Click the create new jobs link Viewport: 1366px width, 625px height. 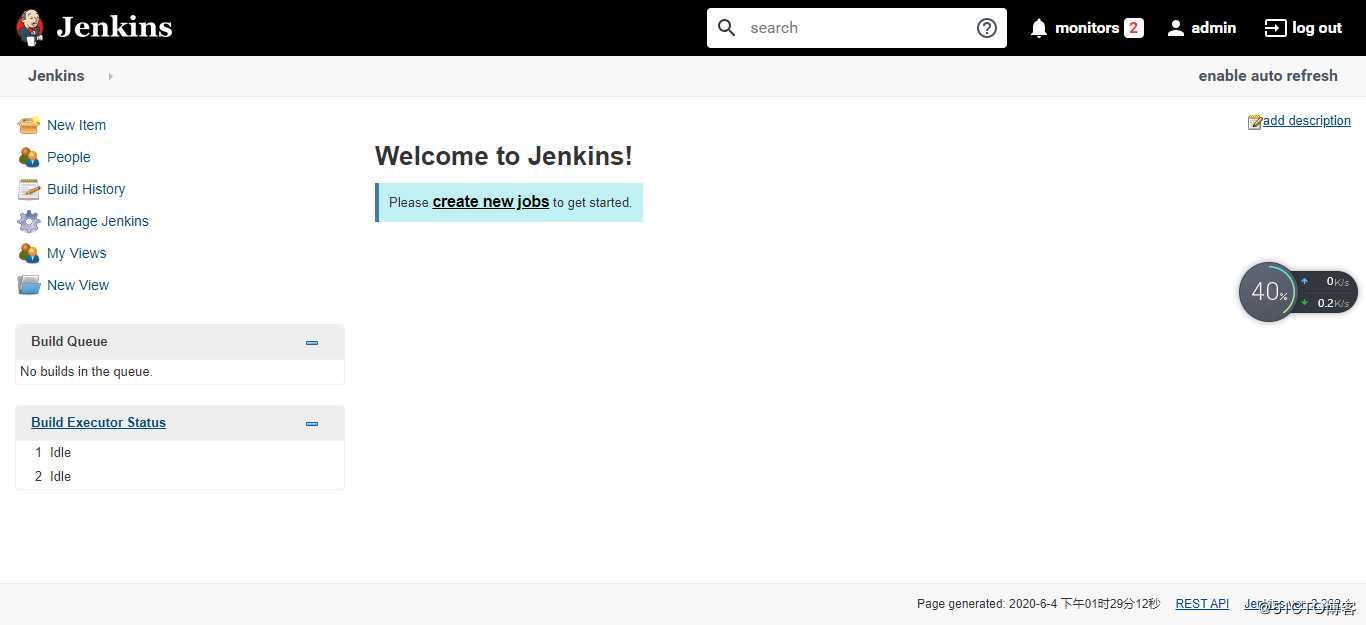(x=490, y=201)
